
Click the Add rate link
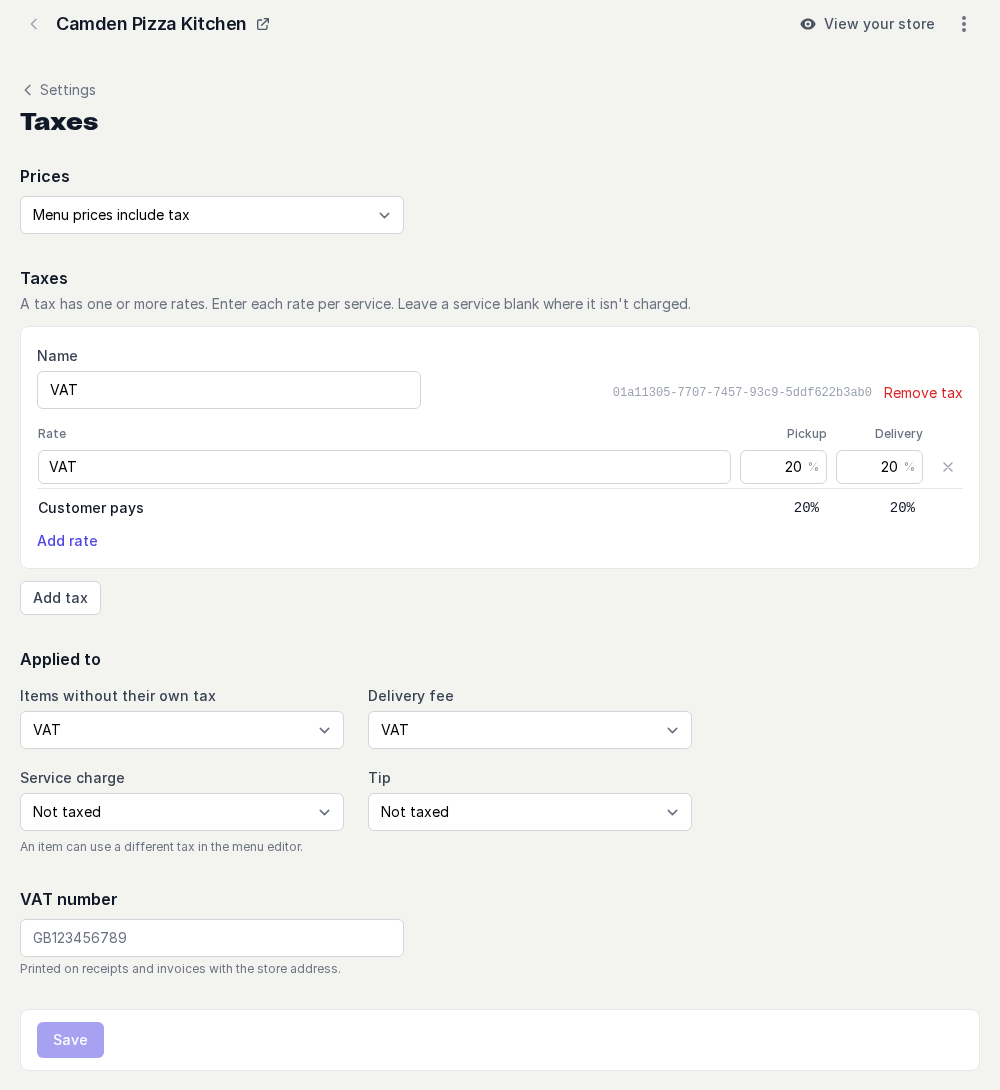tap(67, 541)
